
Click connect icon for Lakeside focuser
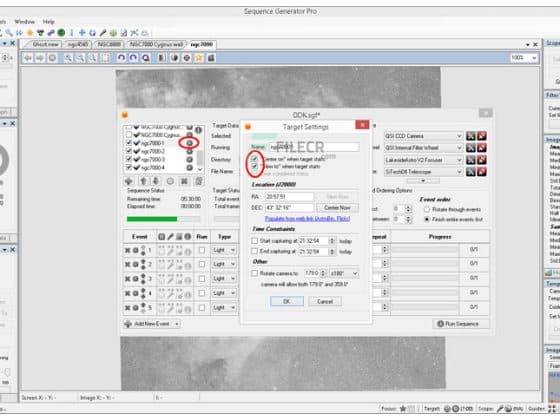[471, 160]
